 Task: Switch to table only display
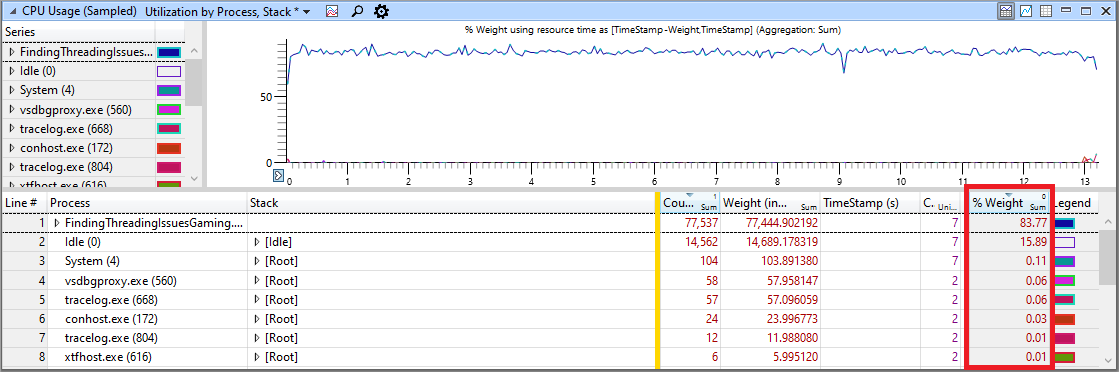tap(1045, 11)
